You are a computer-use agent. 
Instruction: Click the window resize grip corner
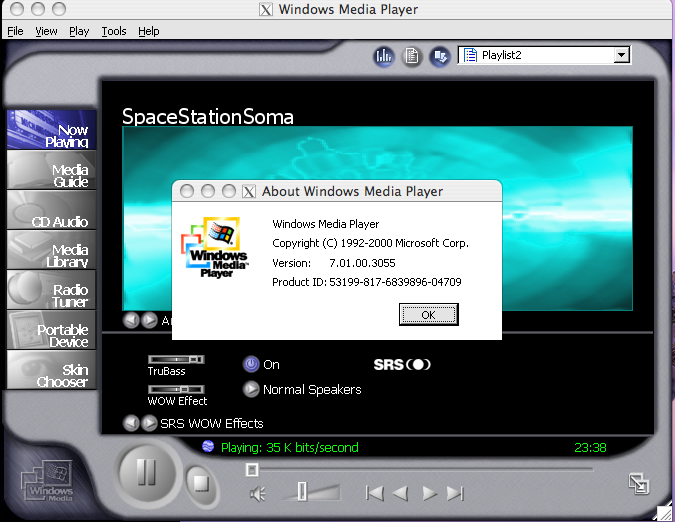[x=665, y=513]
